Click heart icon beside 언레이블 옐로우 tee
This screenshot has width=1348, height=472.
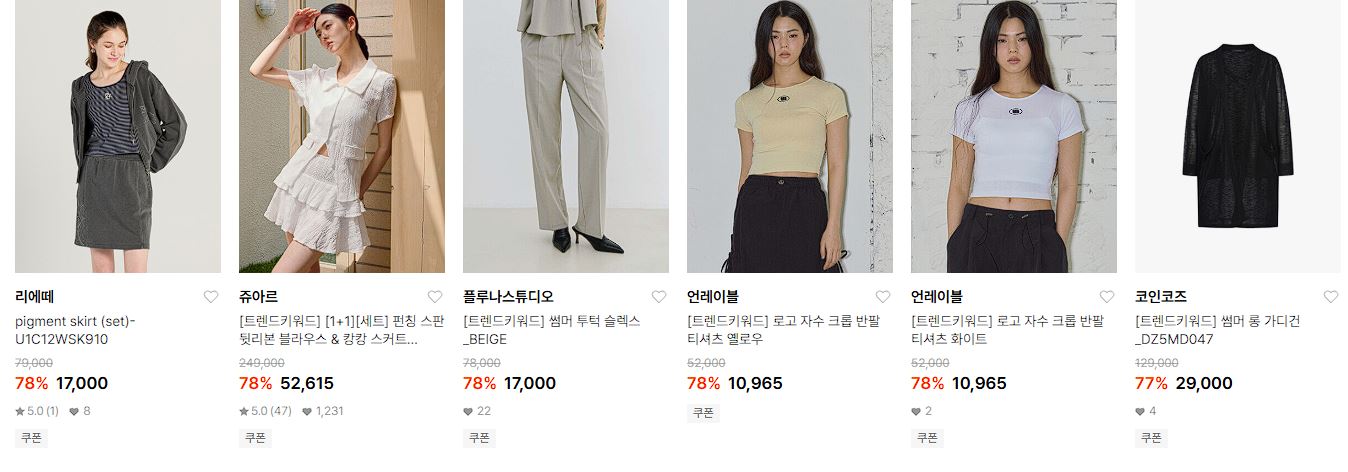point(882,297)
